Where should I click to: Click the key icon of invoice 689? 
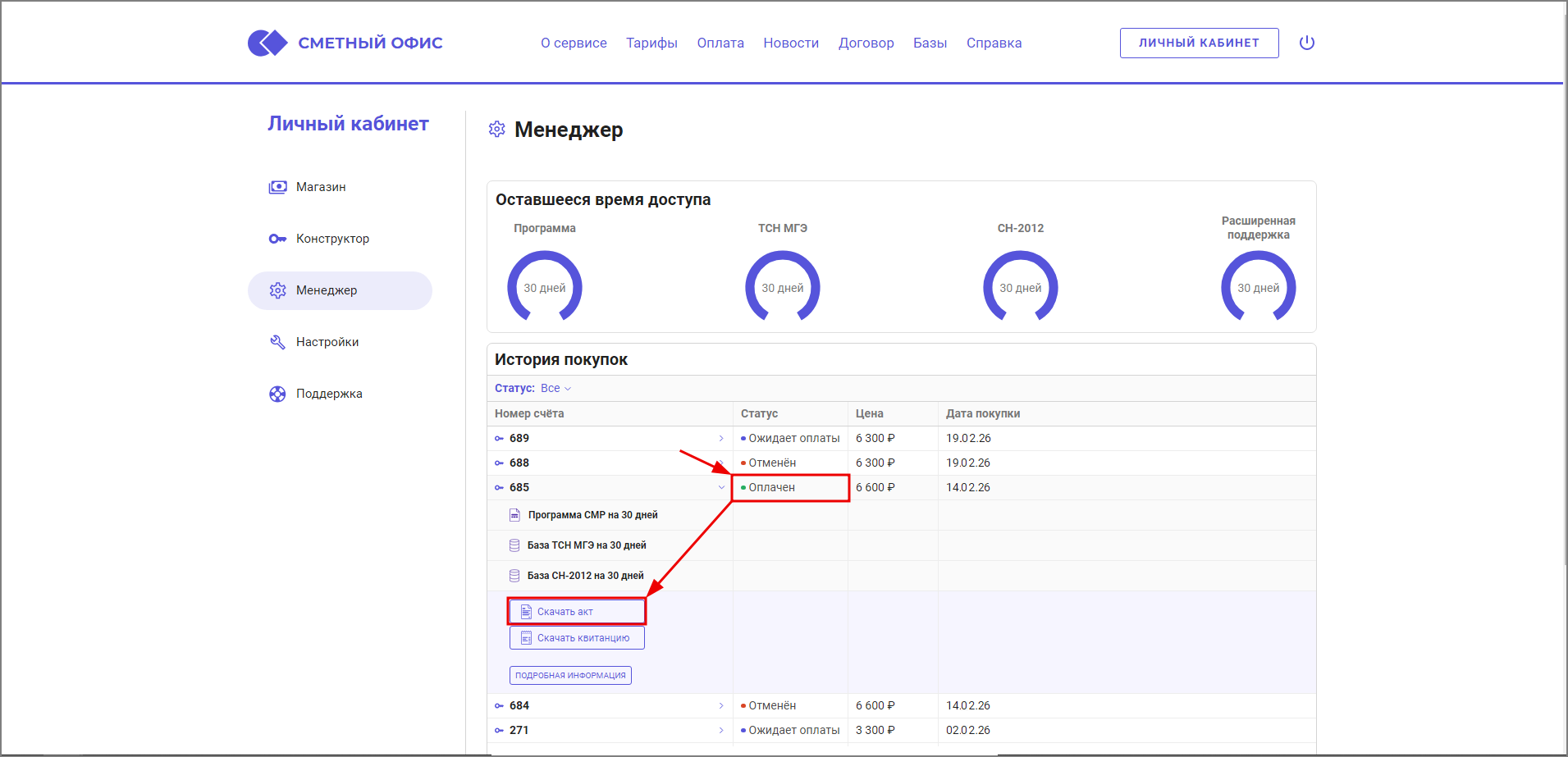[x=499, y=439]
